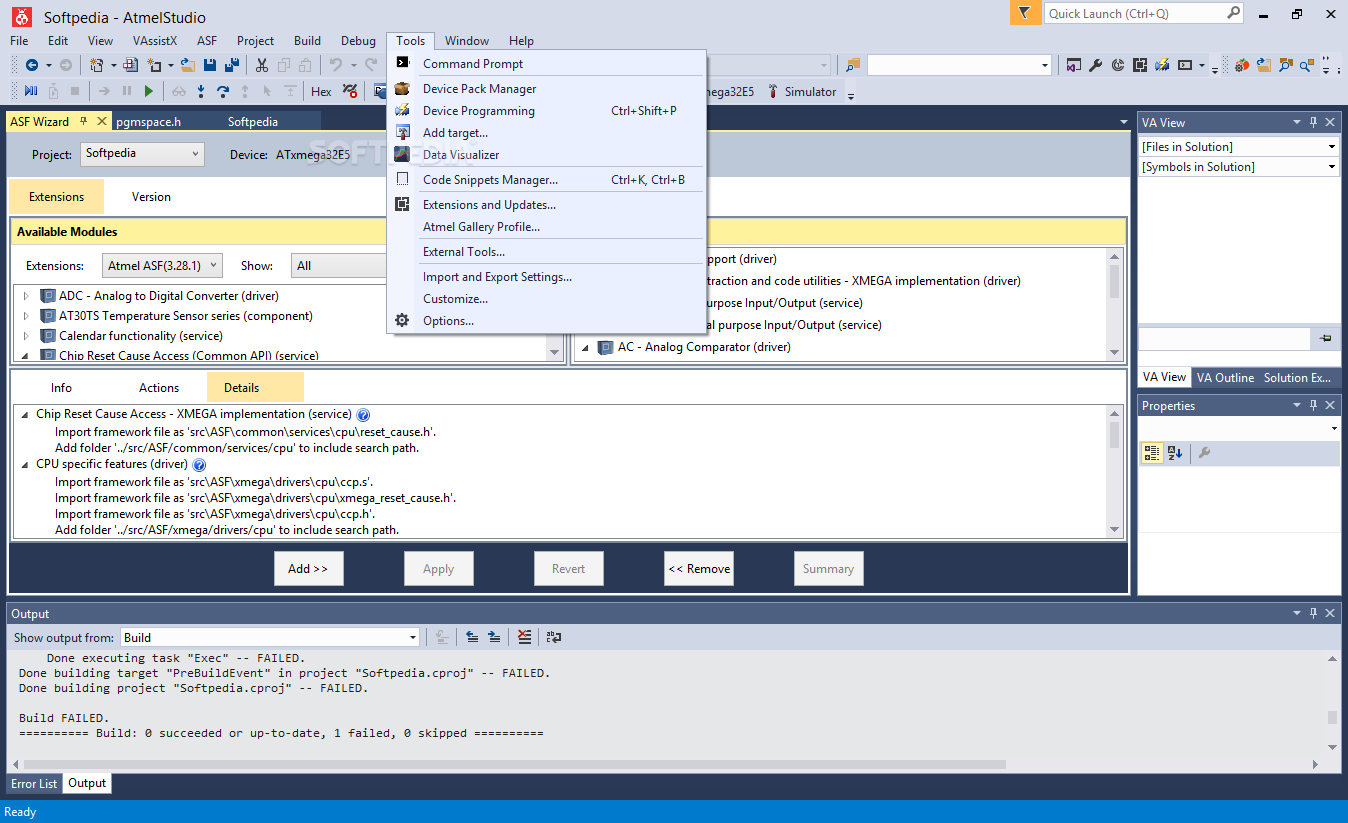
Task: Click Categorized view icon in Properties panel
Action: 1152,453
